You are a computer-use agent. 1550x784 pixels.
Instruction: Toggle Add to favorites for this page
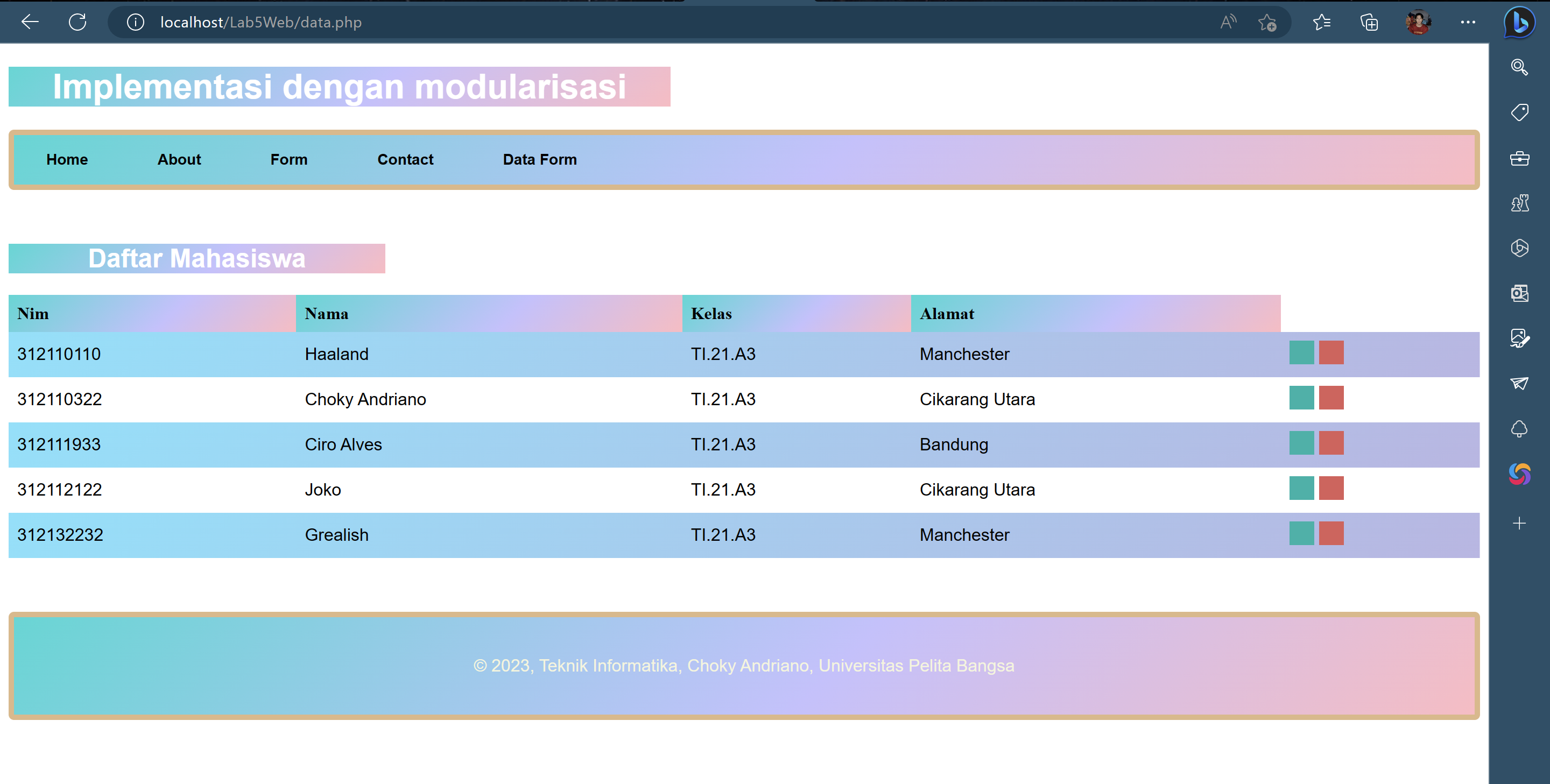click(x=1267, y=22)
